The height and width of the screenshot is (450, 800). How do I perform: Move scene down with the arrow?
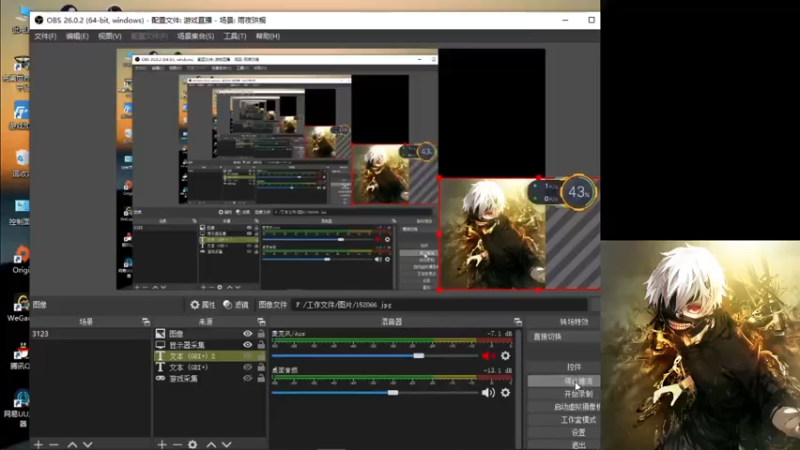tap(88, 444)
